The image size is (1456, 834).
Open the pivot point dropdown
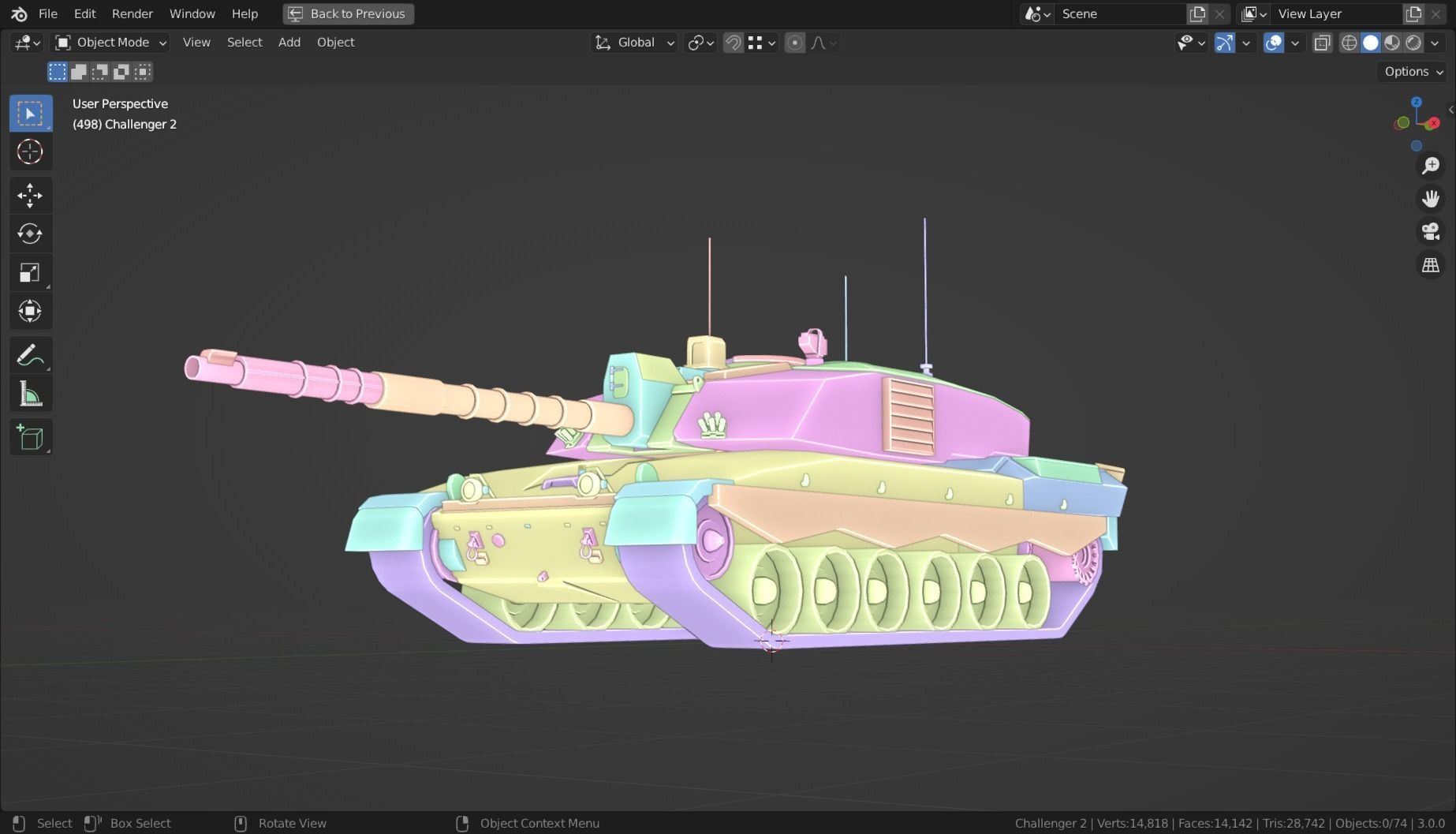pyautogui.click(x=700, y=43)
